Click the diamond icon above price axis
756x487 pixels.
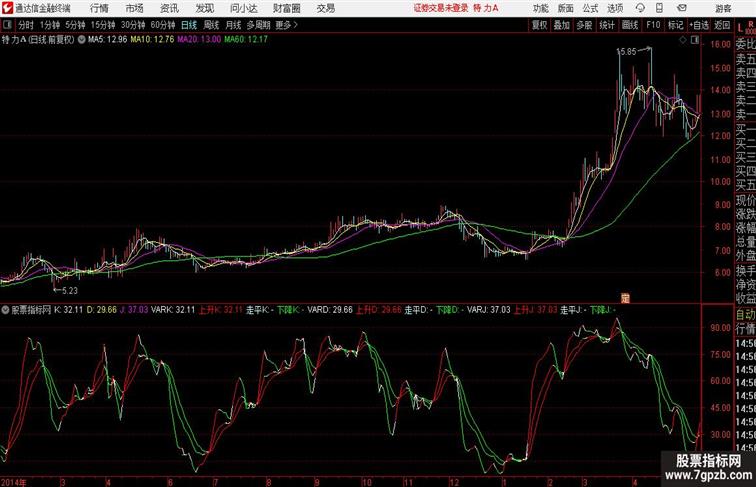tap(683, 41)
